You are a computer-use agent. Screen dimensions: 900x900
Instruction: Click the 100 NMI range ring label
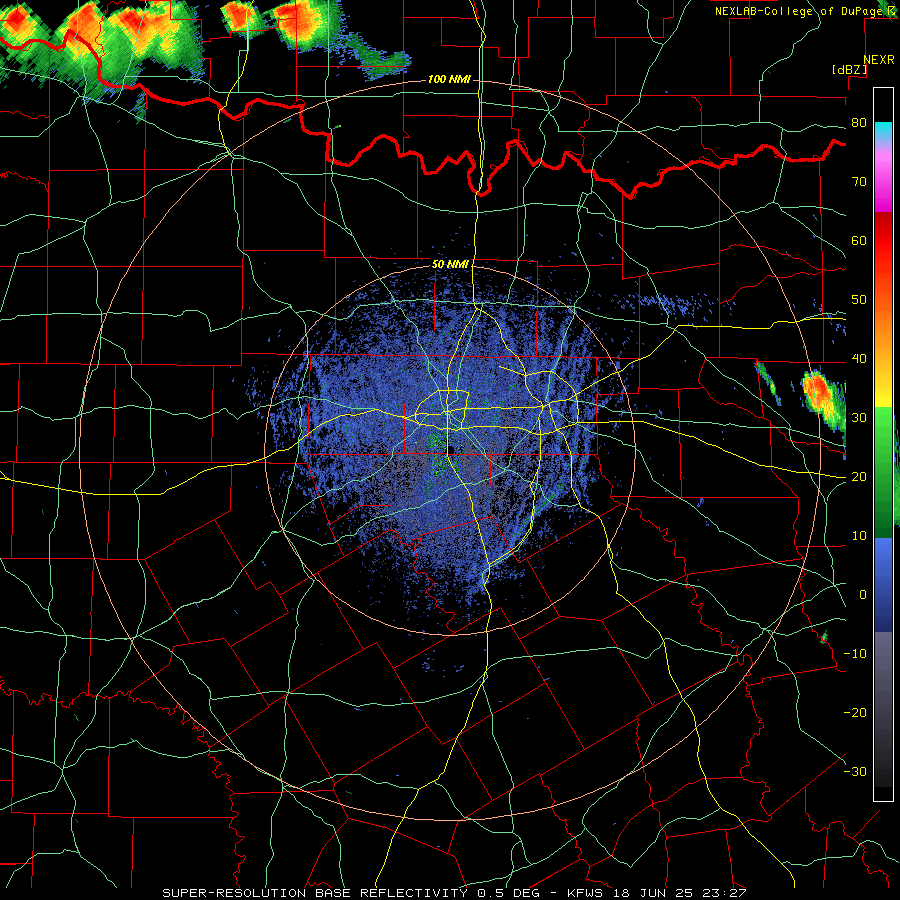[449, 79]
